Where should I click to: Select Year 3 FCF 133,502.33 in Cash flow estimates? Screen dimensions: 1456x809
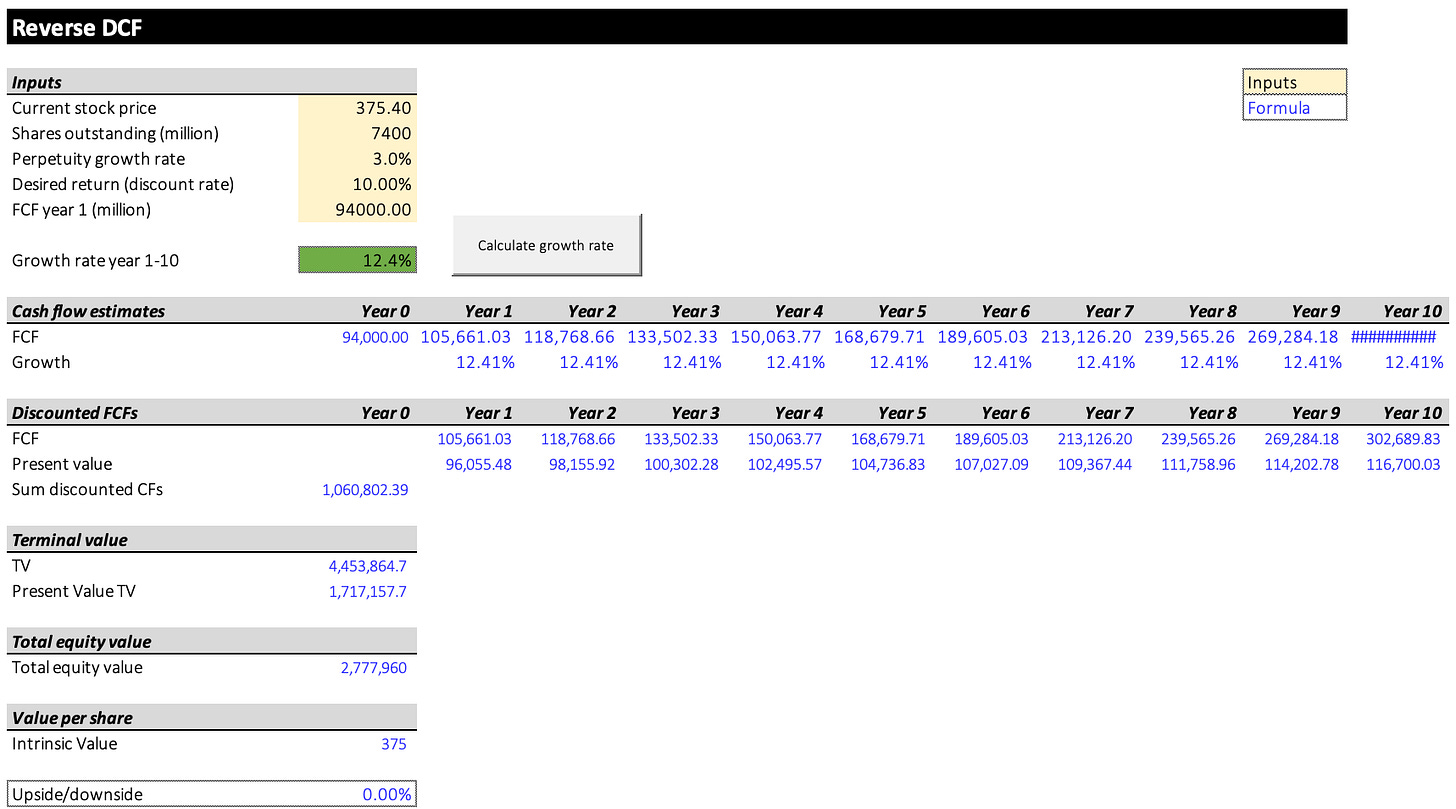pyautogui.click(x=671, y=337)
